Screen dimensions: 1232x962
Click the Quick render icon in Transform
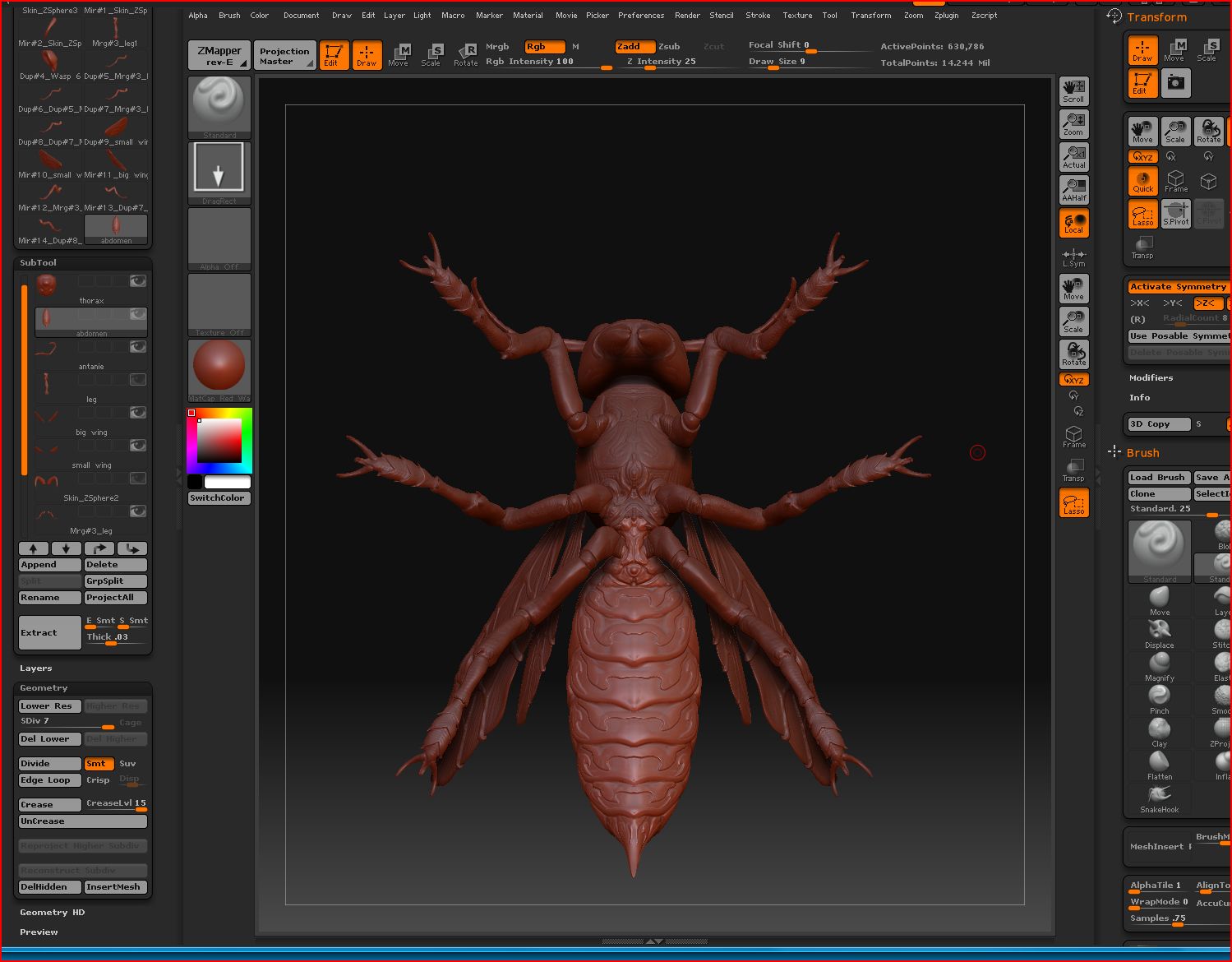pyautogui.click(x=1142, y=182)
